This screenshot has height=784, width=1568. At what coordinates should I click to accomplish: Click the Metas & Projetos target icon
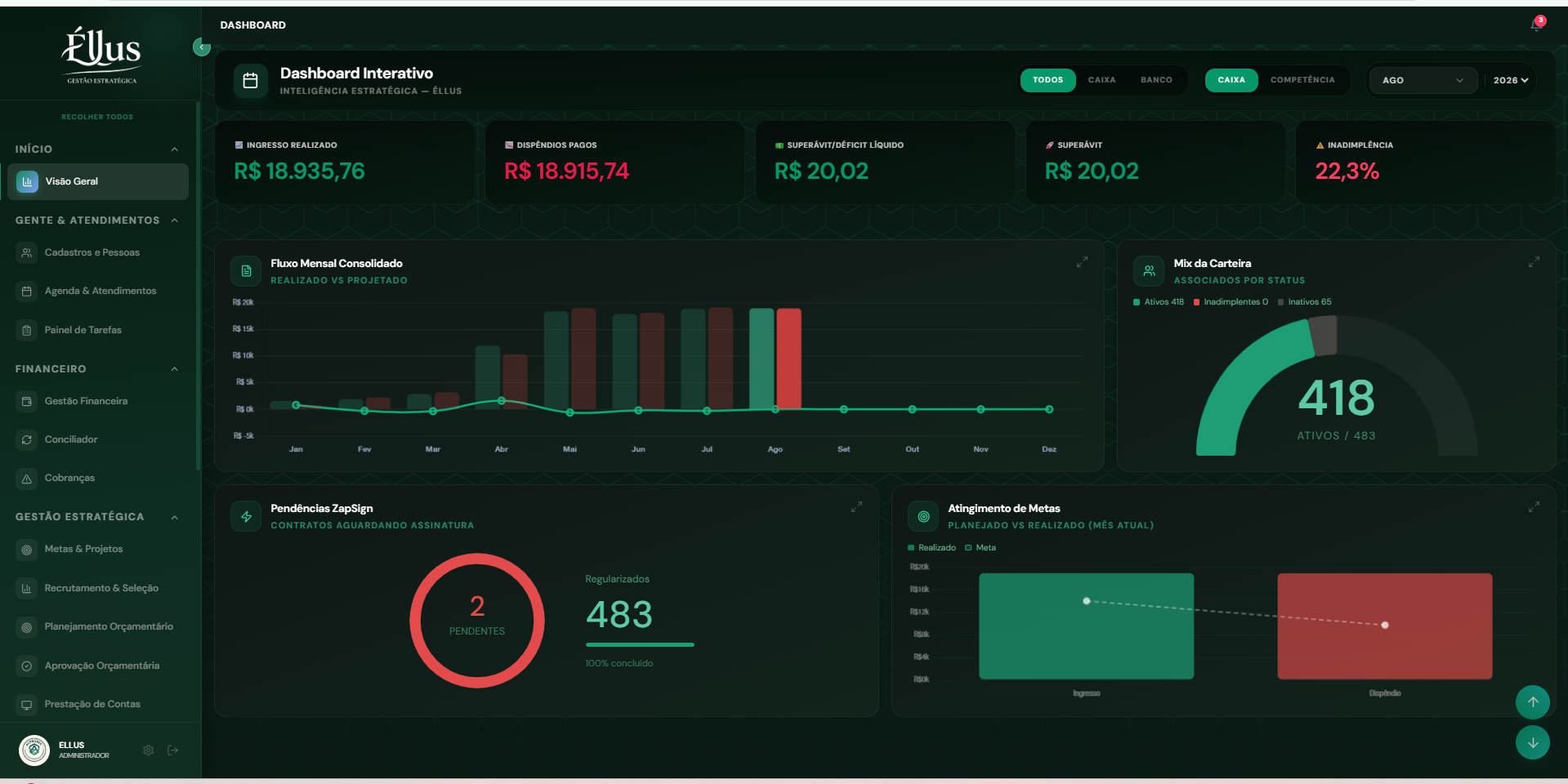[27, 550]
